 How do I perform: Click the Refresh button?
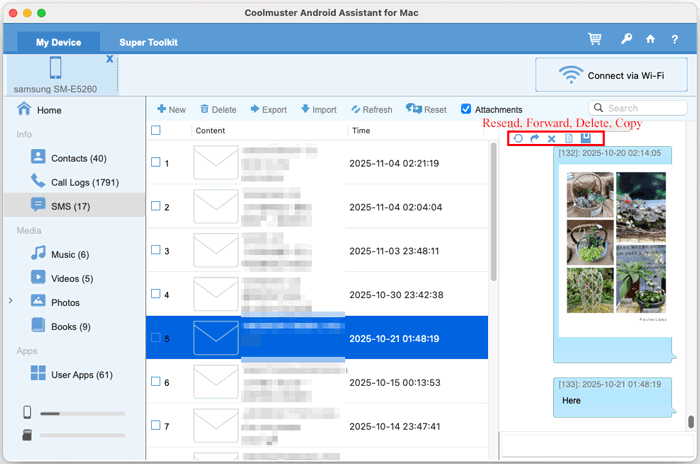coord(371,109)
